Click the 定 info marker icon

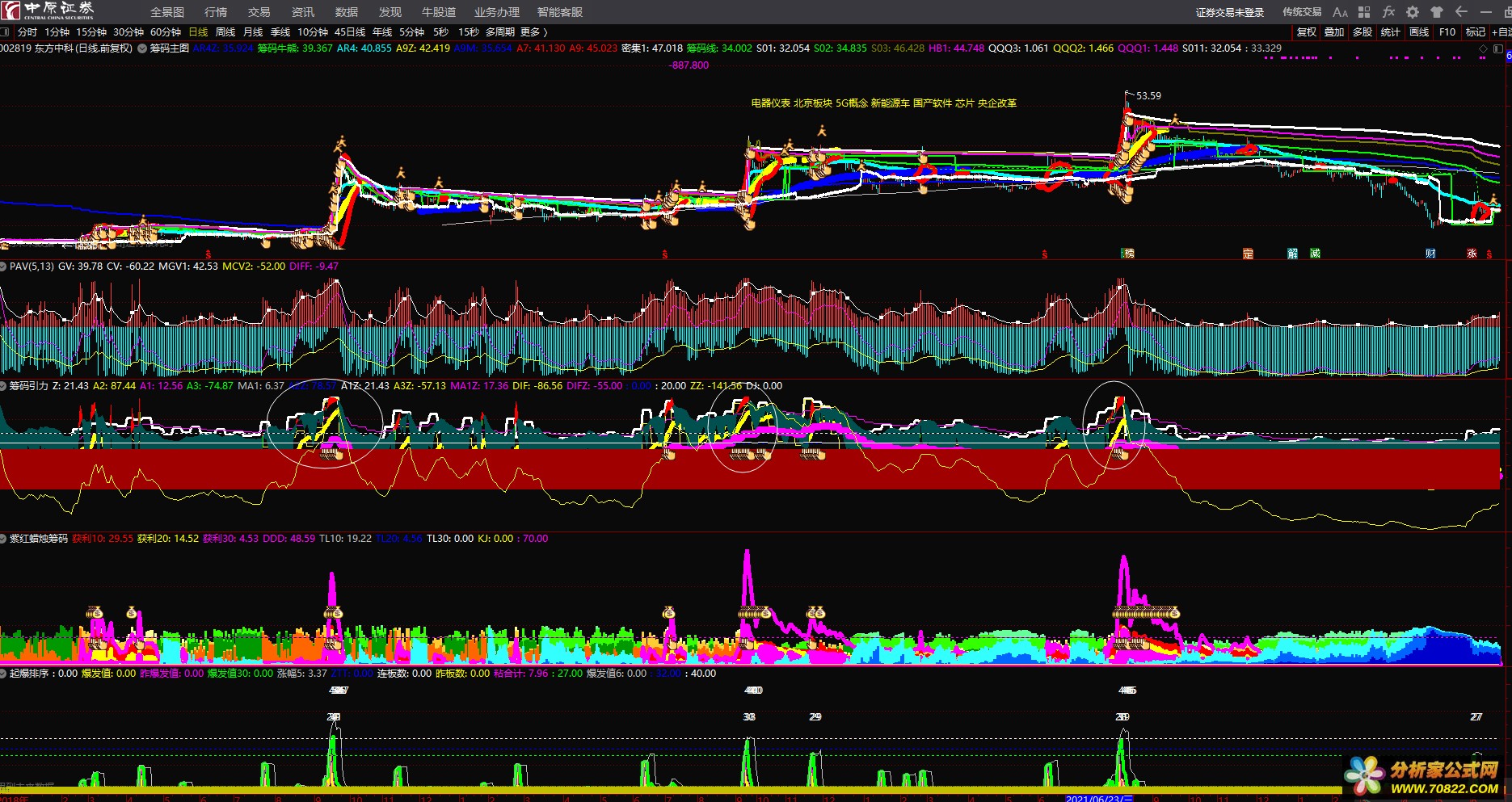pos(1248,254)
